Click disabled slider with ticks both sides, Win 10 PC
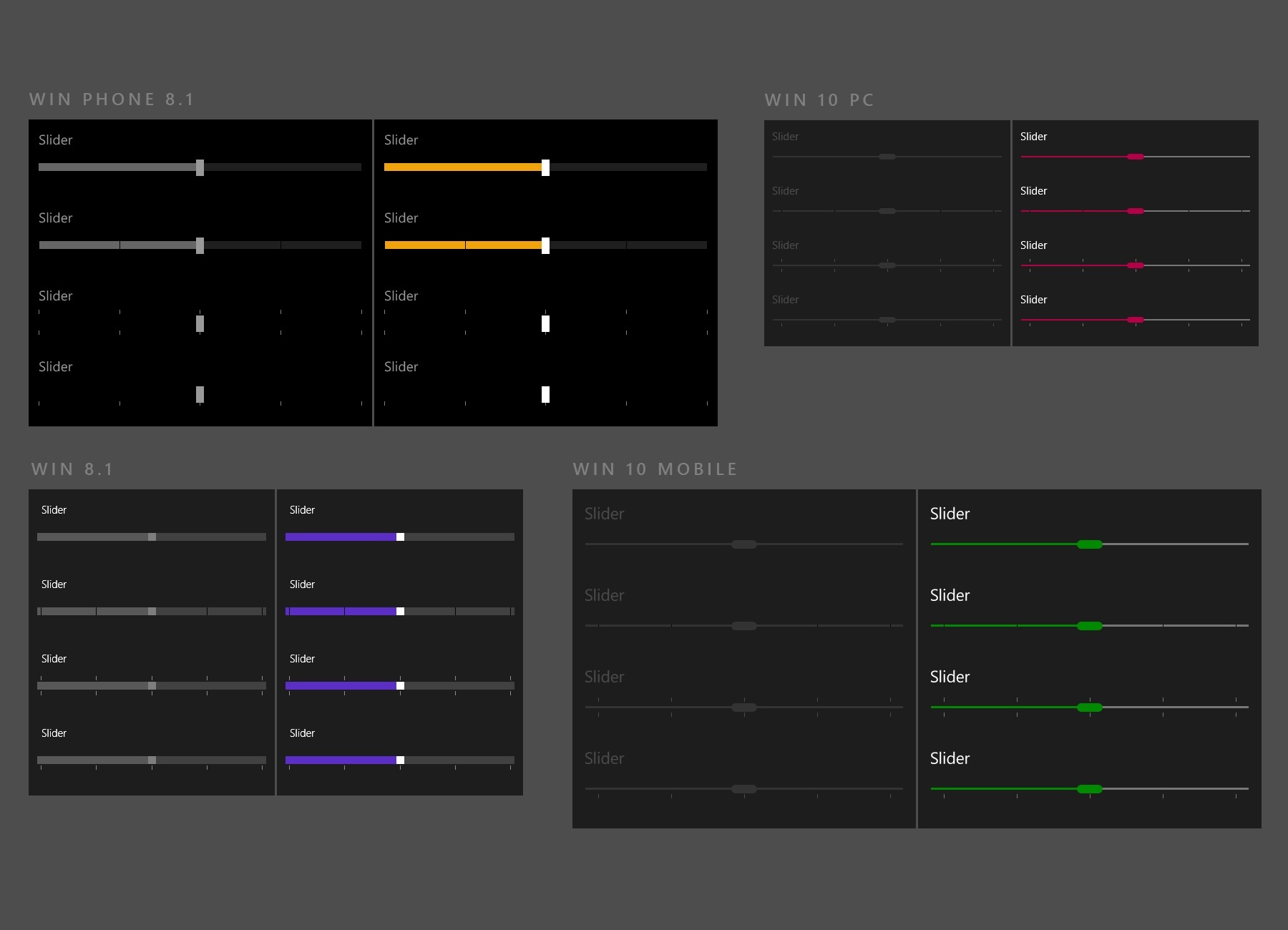The image size is (1288, 930). (887, 265)
